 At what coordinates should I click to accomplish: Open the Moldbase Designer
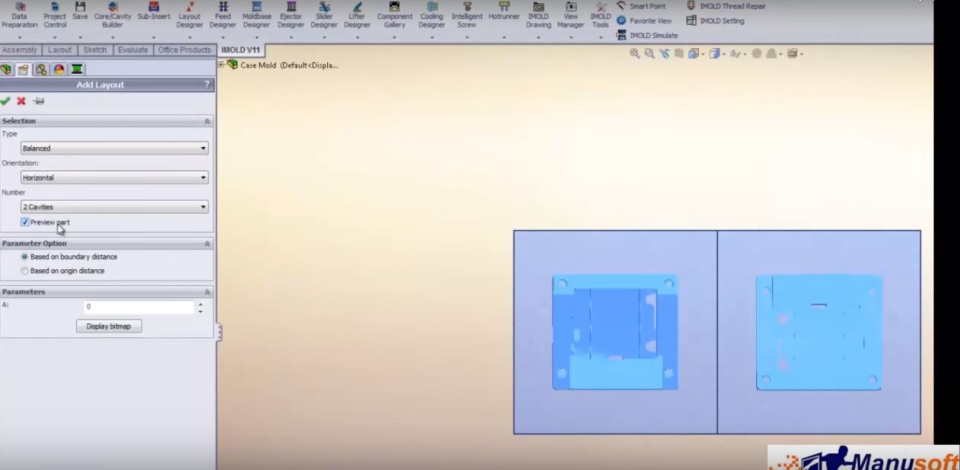click(257, 15)
